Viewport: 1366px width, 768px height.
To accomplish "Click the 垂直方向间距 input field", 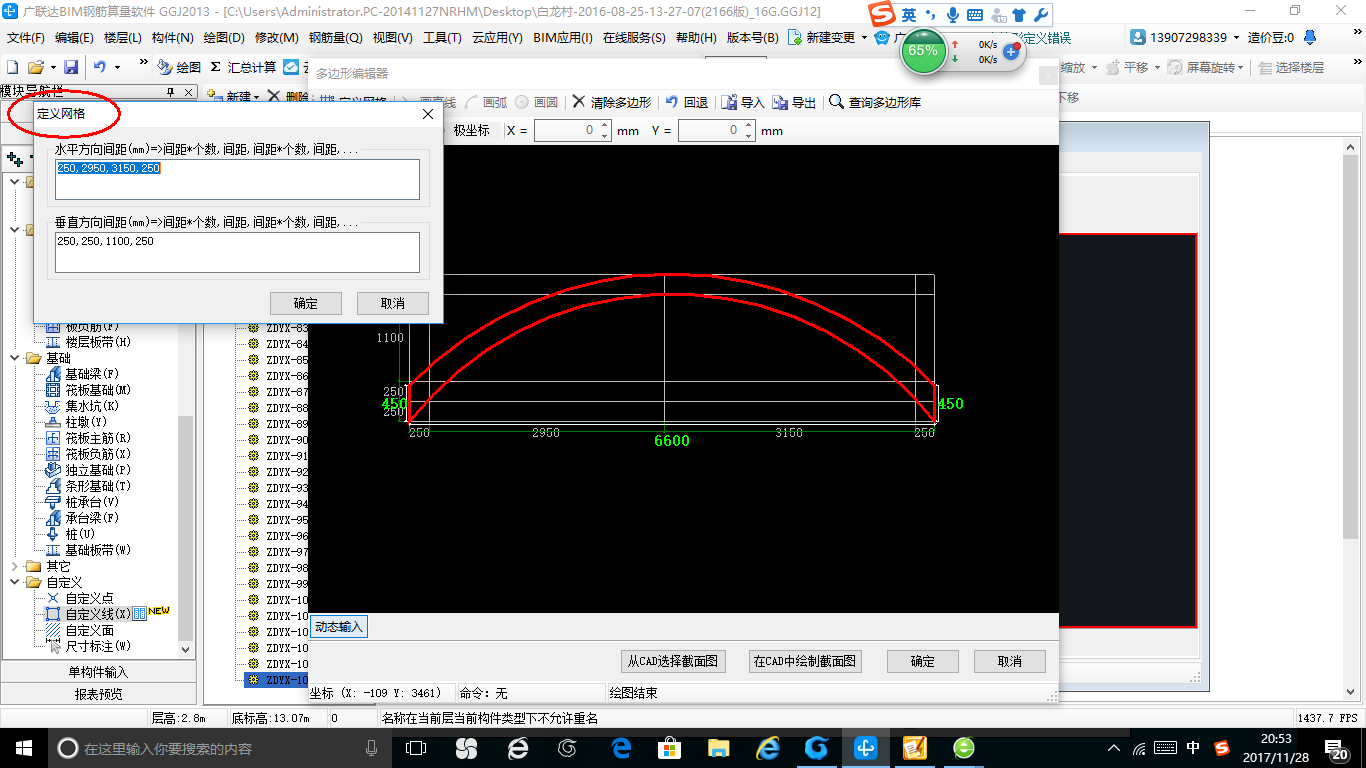I will (x=238, y=252).
